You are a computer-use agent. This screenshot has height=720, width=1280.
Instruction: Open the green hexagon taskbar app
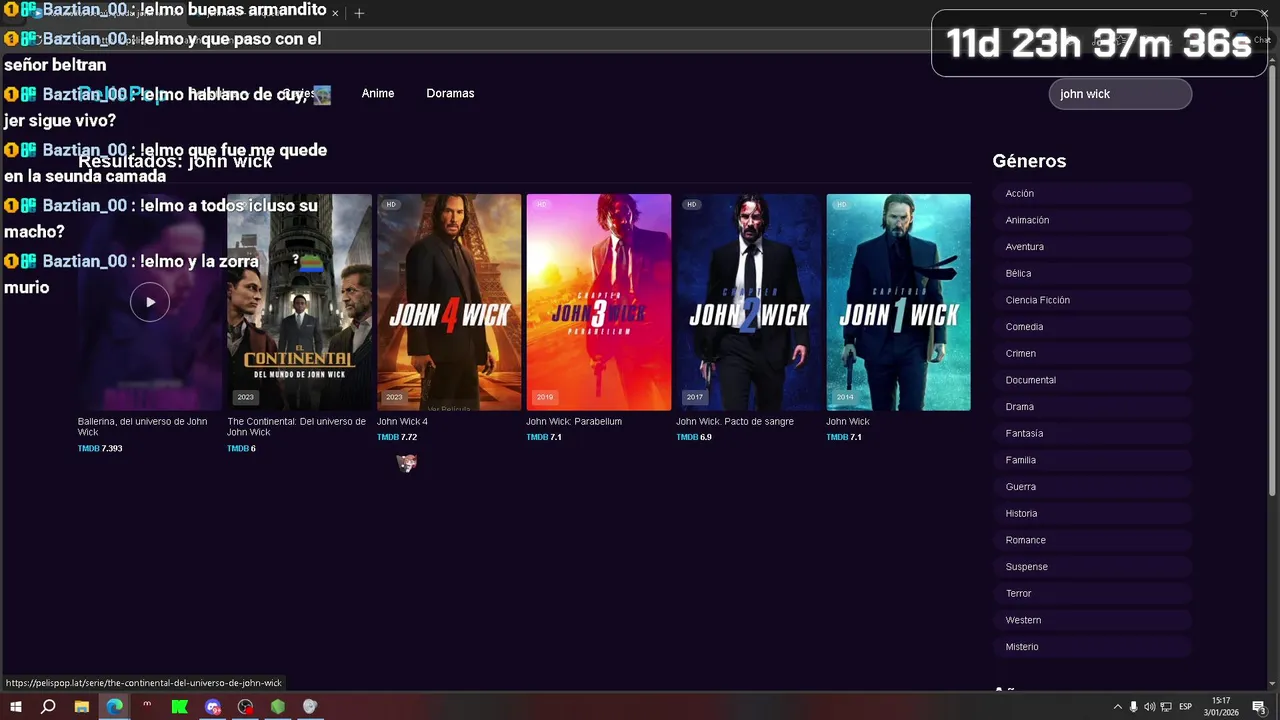(x=278, y=707)
